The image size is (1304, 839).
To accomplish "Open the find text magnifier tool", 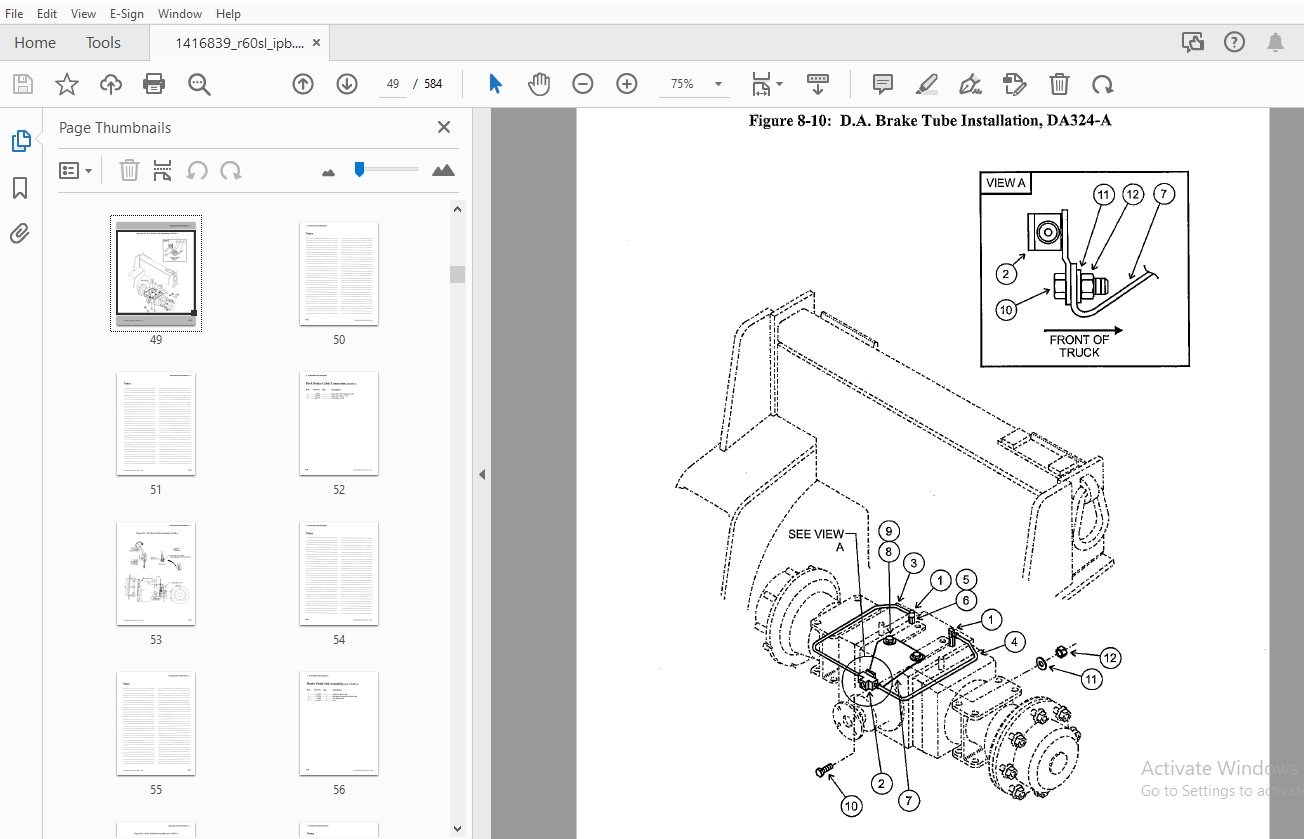I will pyautogui.click(x=199, y=84).
